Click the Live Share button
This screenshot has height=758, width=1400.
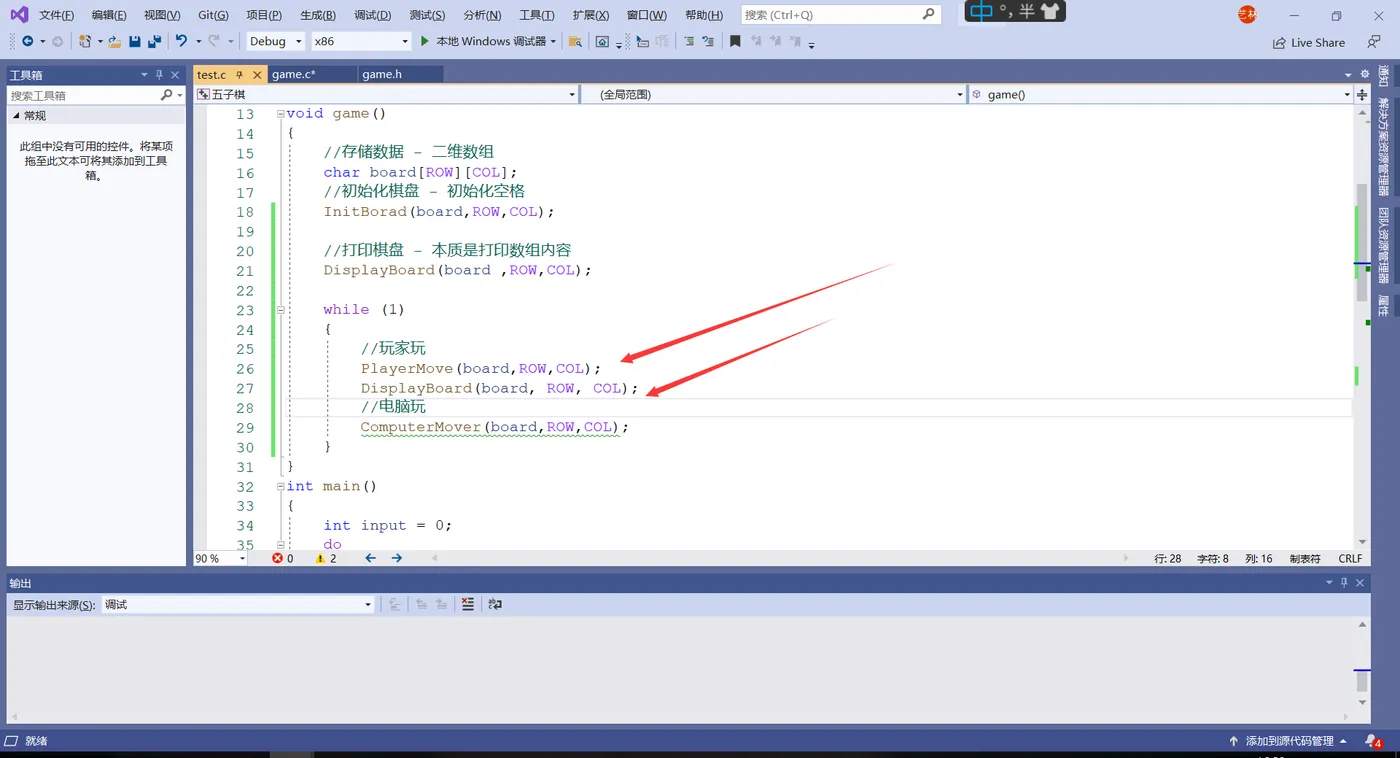click(x=1309, y=42)
